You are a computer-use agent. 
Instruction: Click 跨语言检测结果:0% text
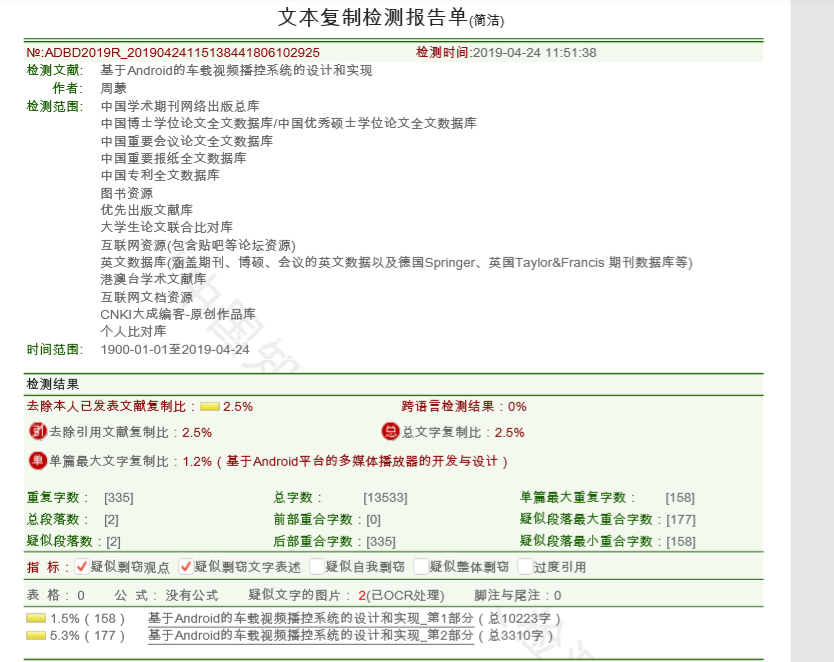point(464,407)
